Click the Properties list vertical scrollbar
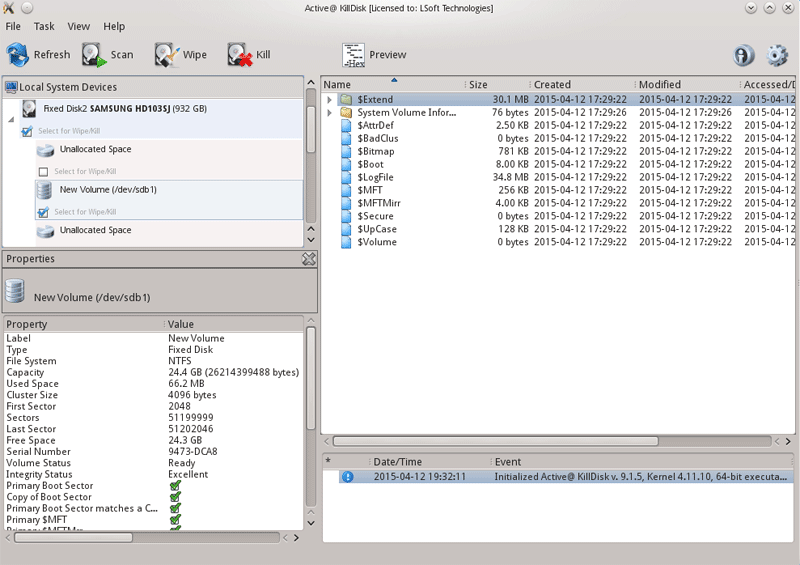The image size is (800, 565). pos(311,379)
